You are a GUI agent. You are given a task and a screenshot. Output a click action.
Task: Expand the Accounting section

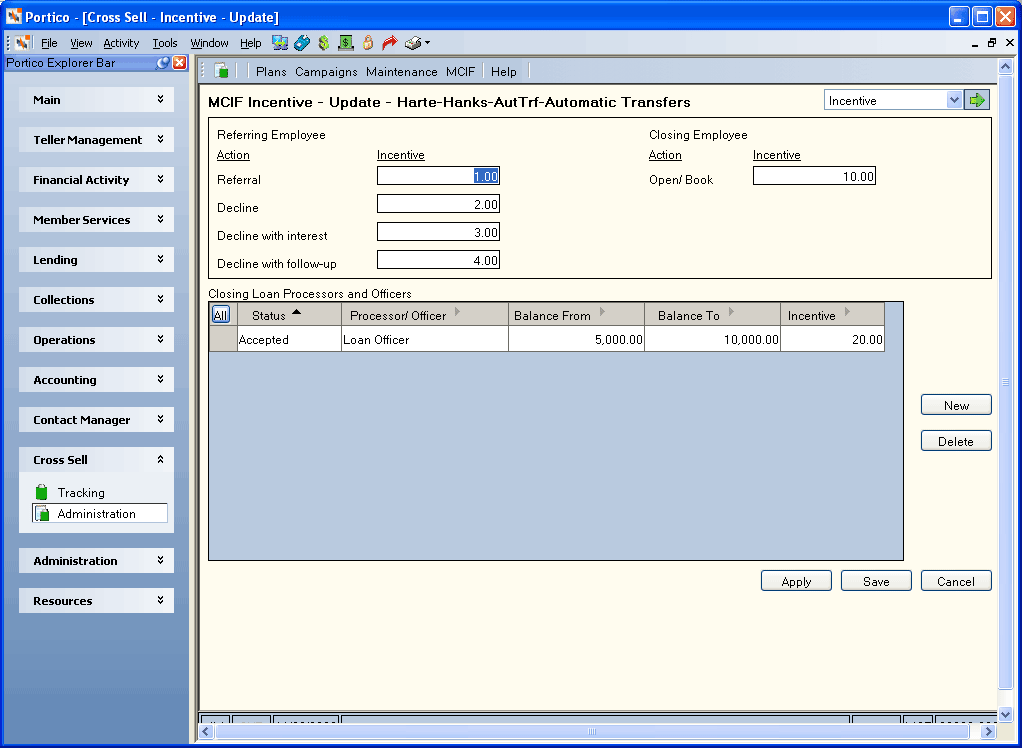[x=96, y=380]
